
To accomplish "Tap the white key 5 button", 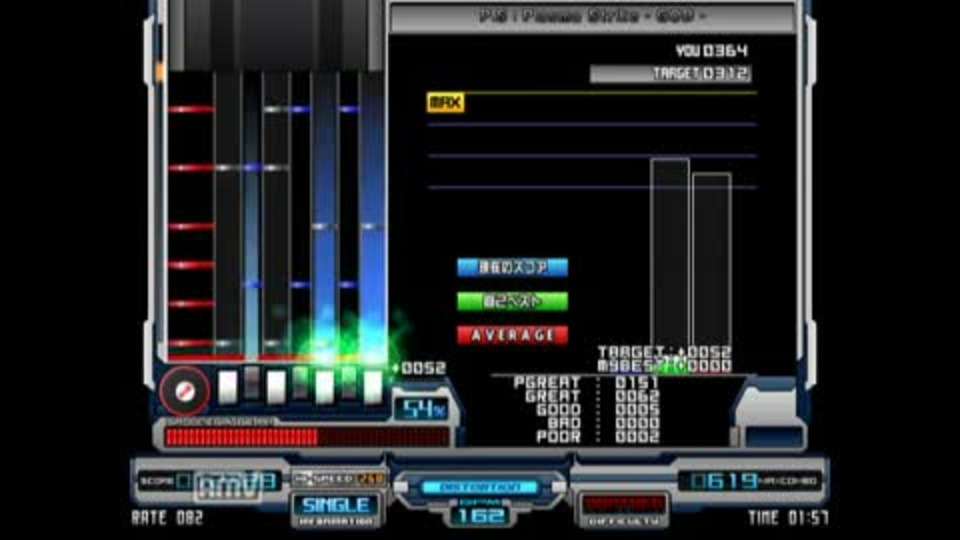I will (x=324, y=387).
